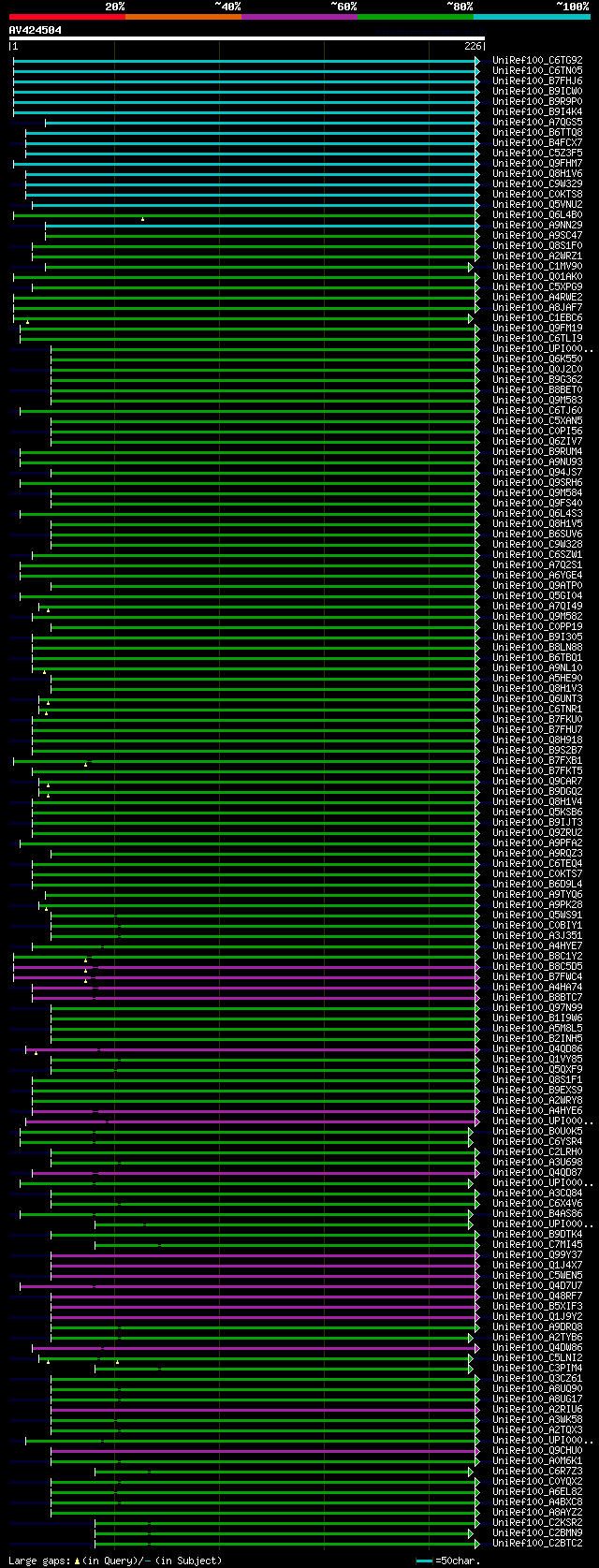The image size is (599, 1568).
Task: Click the purple ~60% legend color bar
Action: pos(299,16)
